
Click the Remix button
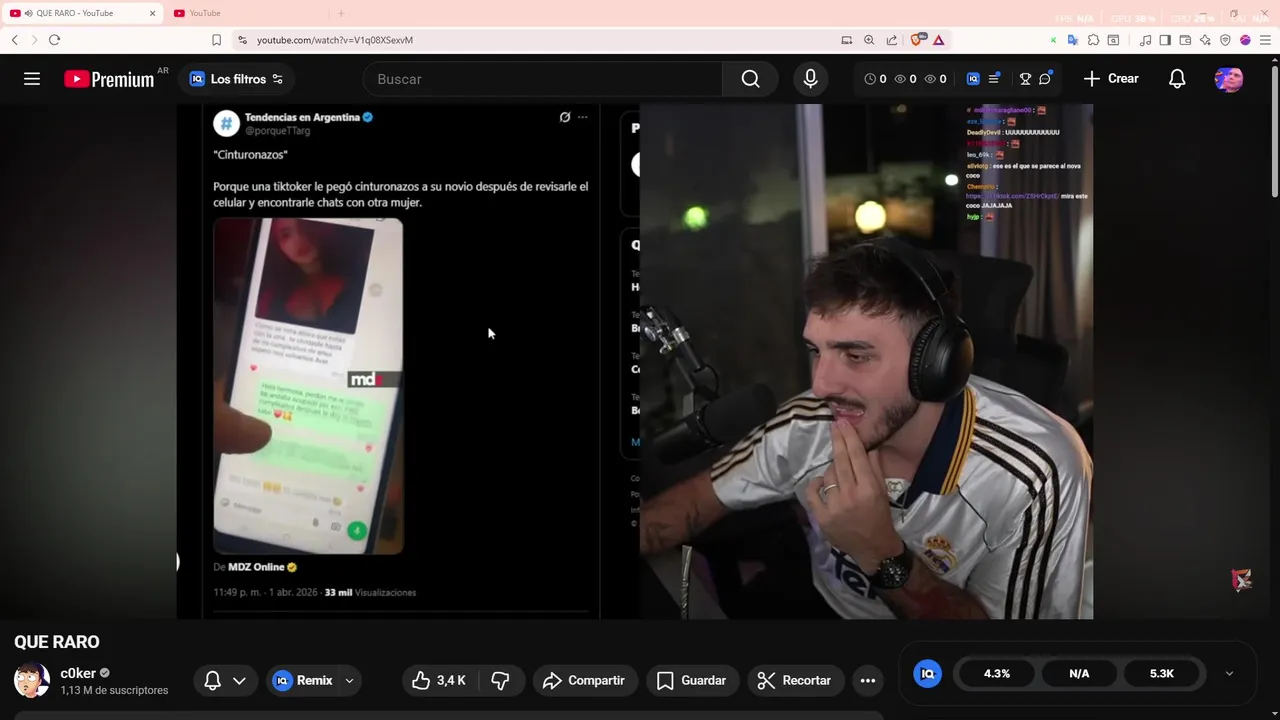(x=303, y=680)
